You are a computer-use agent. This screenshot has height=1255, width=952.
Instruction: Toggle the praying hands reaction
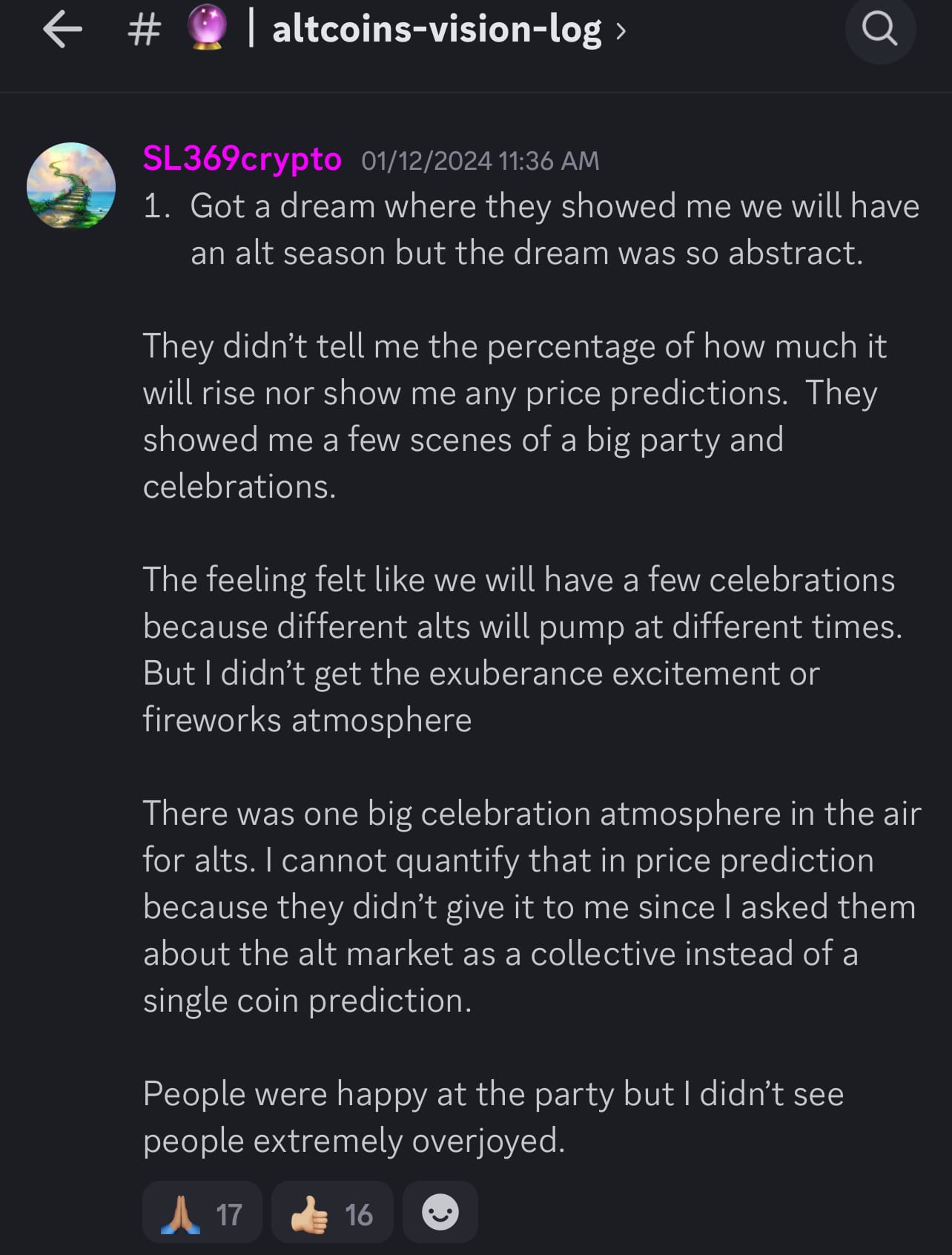tap(202, 1213)
